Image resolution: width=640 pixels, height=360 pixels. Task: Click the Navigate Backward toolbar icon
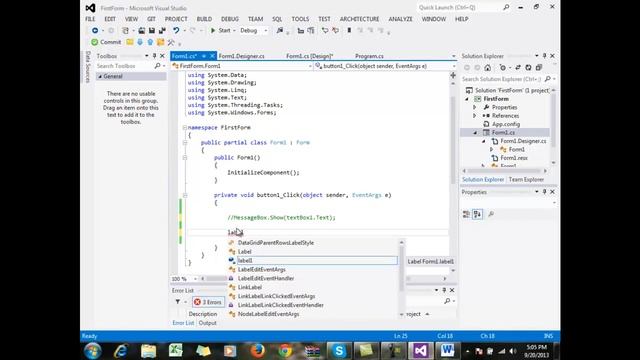(x=95, y=31)
